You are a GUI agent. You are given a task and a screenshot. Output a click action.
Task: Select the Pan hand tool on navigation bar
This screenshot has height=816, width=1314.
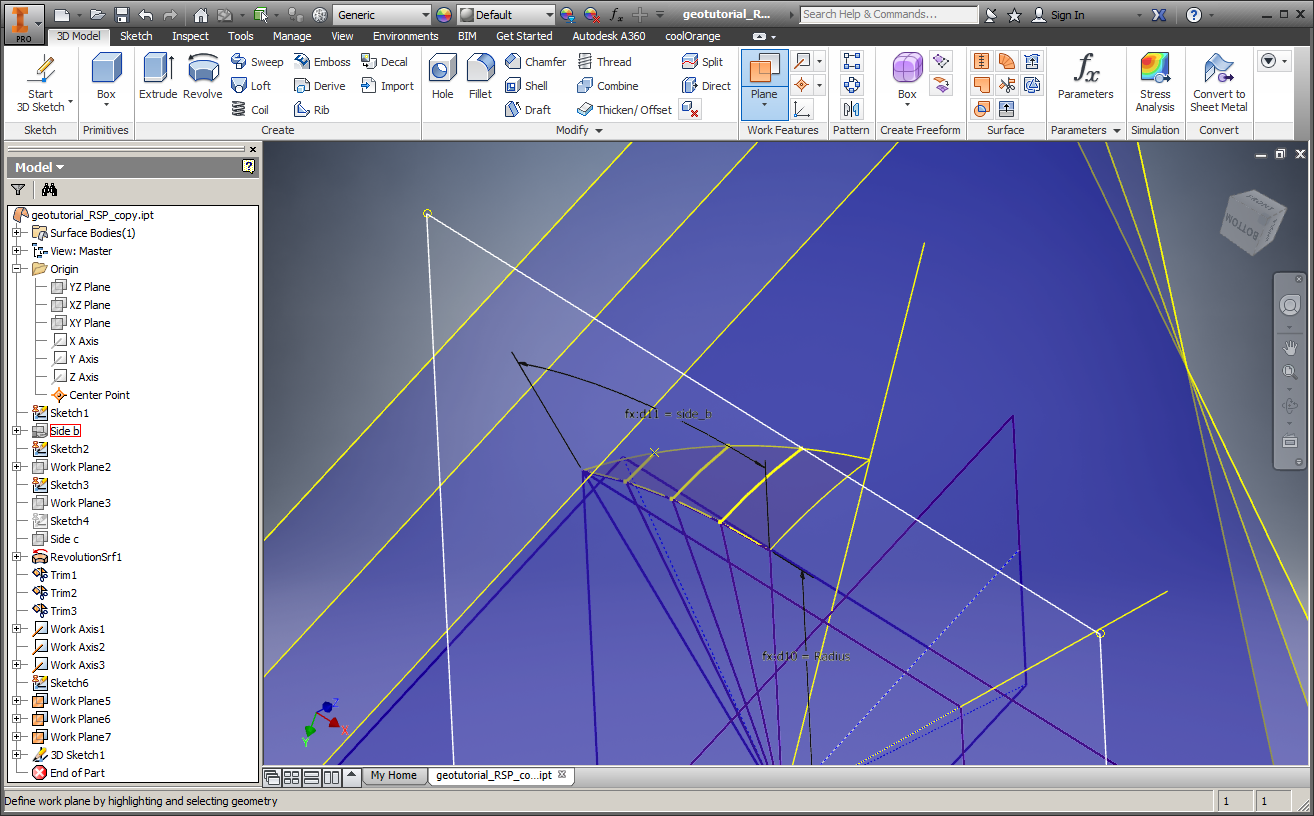click(1290, 347)
